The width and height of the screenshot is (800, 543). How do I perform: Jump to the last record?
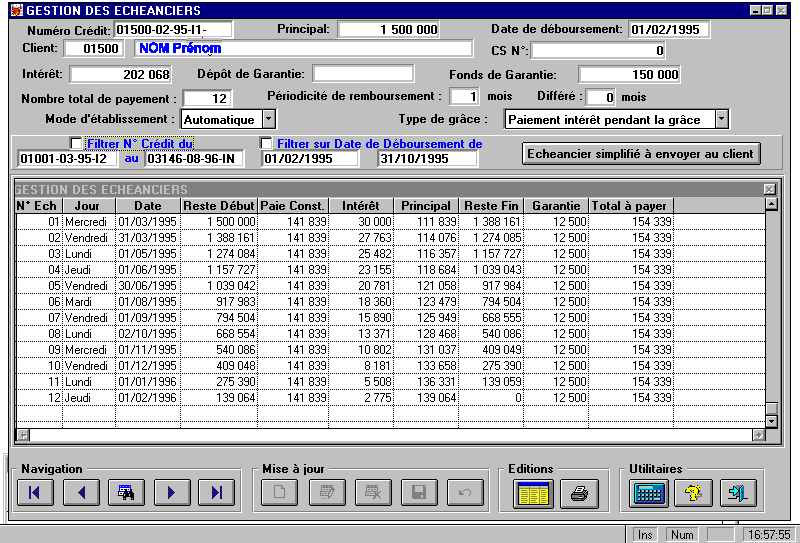(x=216, y=492)
